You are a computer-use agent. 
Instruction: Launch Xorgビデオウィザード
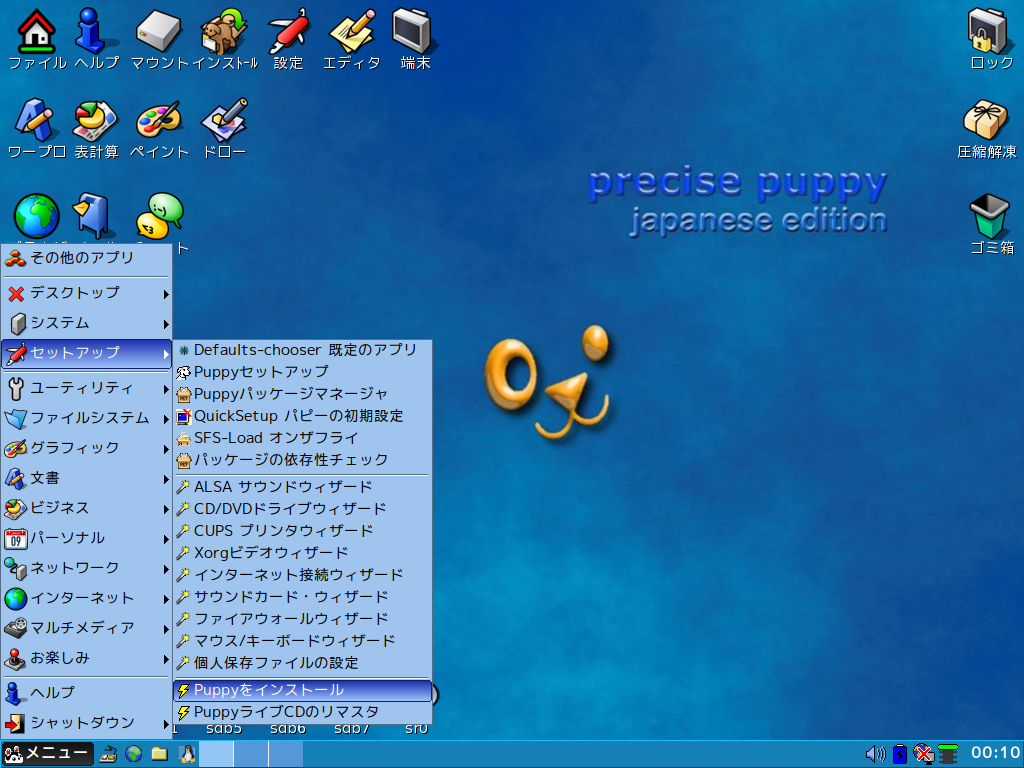pyautogui.click(x=302, y=553)
